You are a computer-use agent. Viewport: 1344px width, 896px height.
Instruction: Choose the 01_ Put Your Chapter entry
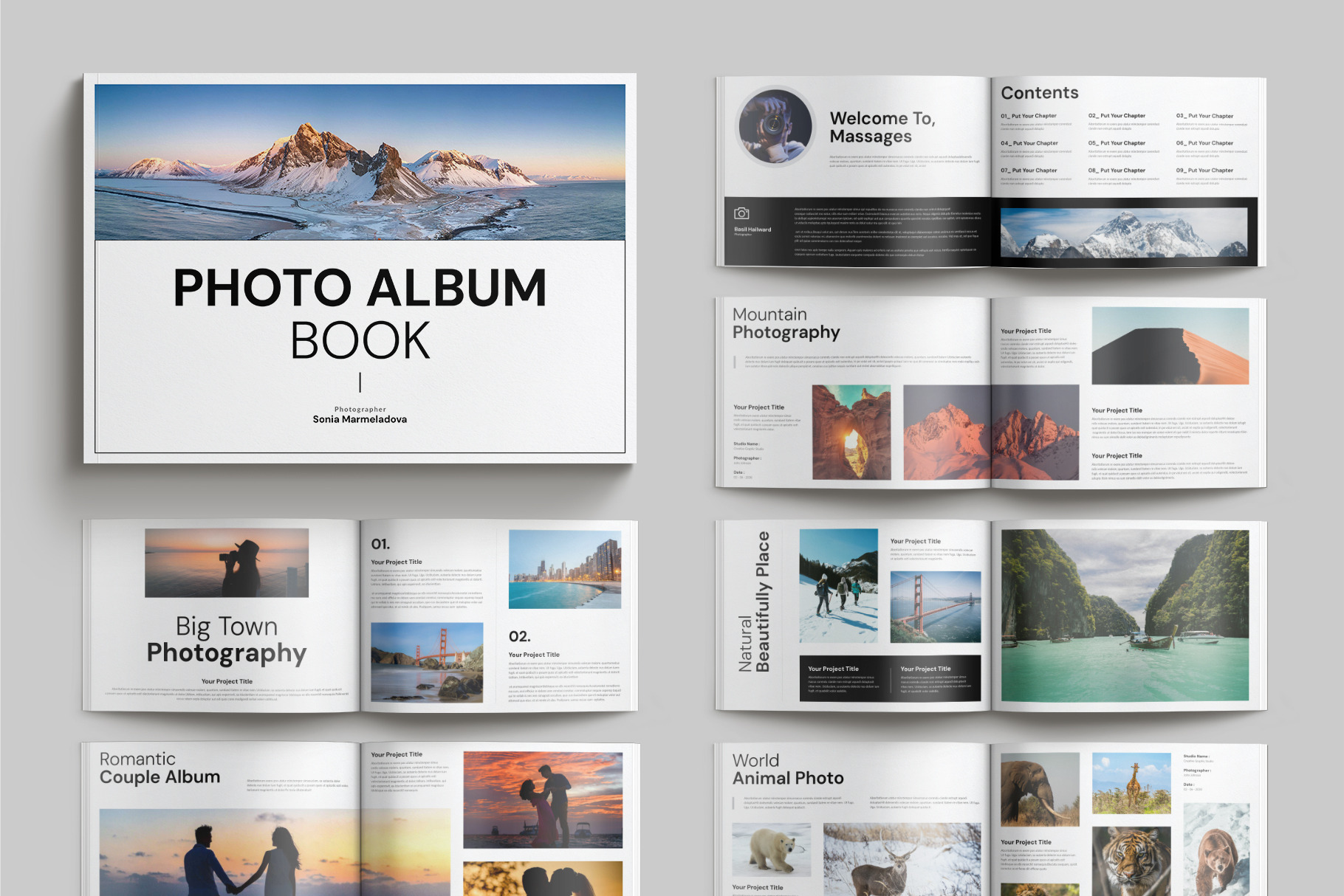tap(1029, 116)
